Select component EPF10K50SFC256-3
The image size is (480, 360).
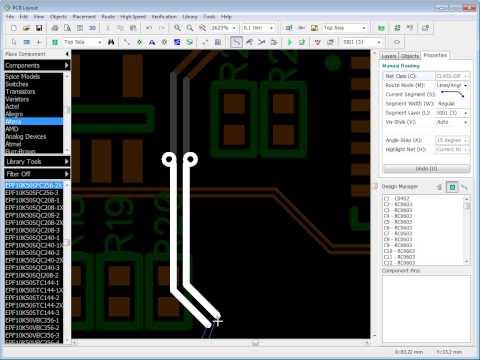[x=34, y=193]
